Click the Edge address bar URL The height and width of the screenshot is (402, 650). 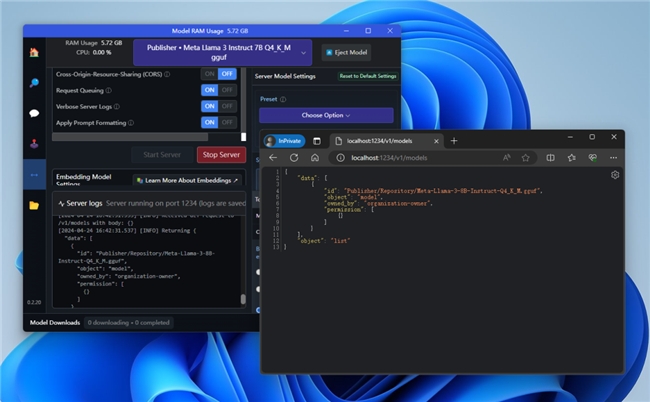click(389, 157)
